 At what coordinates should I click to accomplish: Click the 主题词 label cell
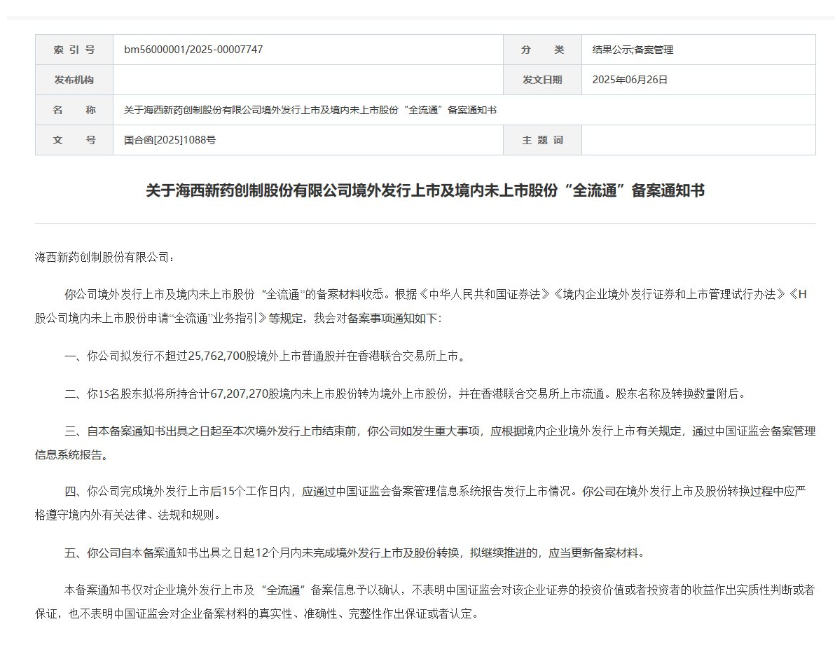click(x=542, y=140)
